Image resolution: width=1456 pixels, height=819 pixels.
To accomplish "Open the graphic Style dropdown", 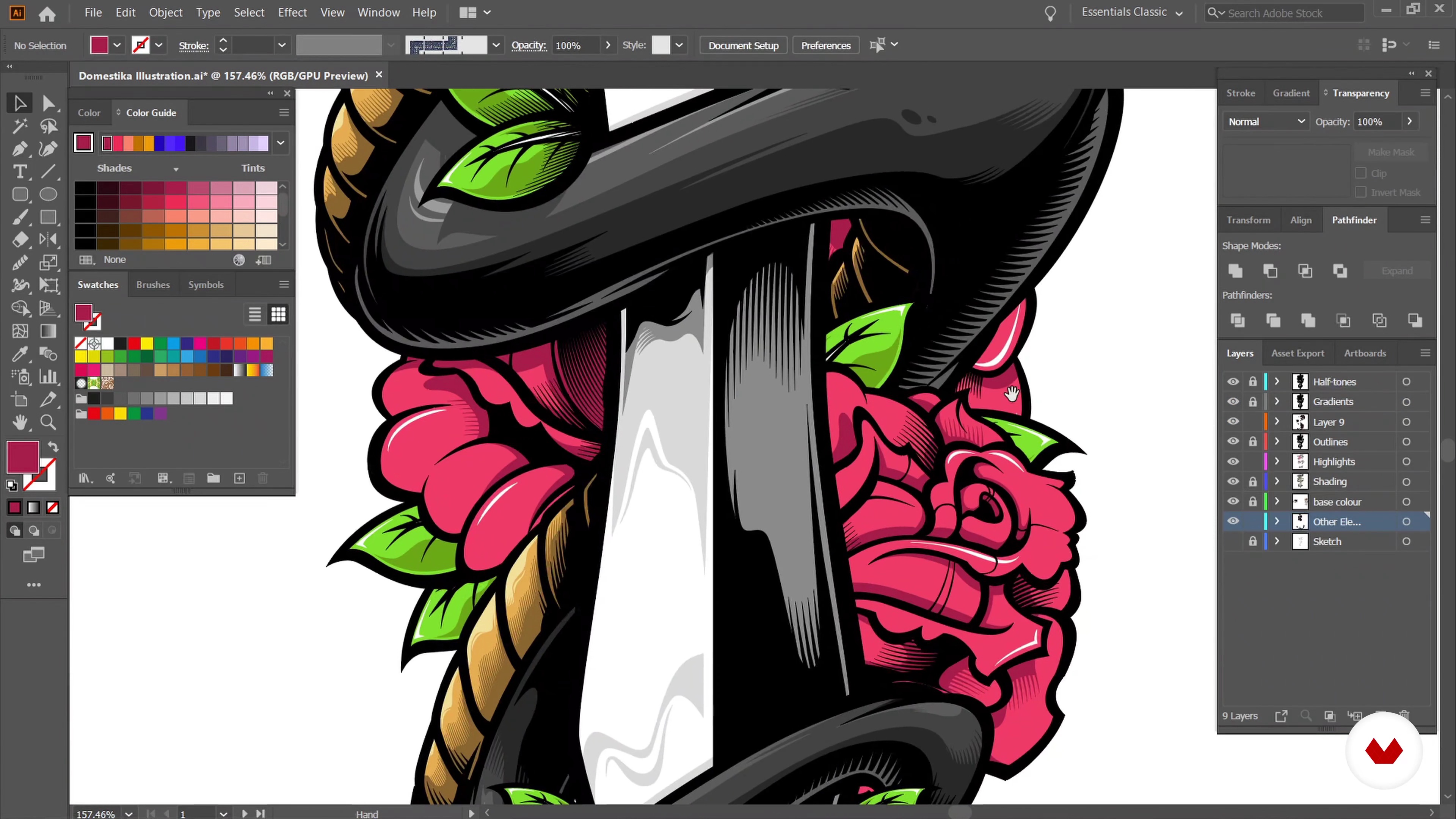I will click(679, 45).
